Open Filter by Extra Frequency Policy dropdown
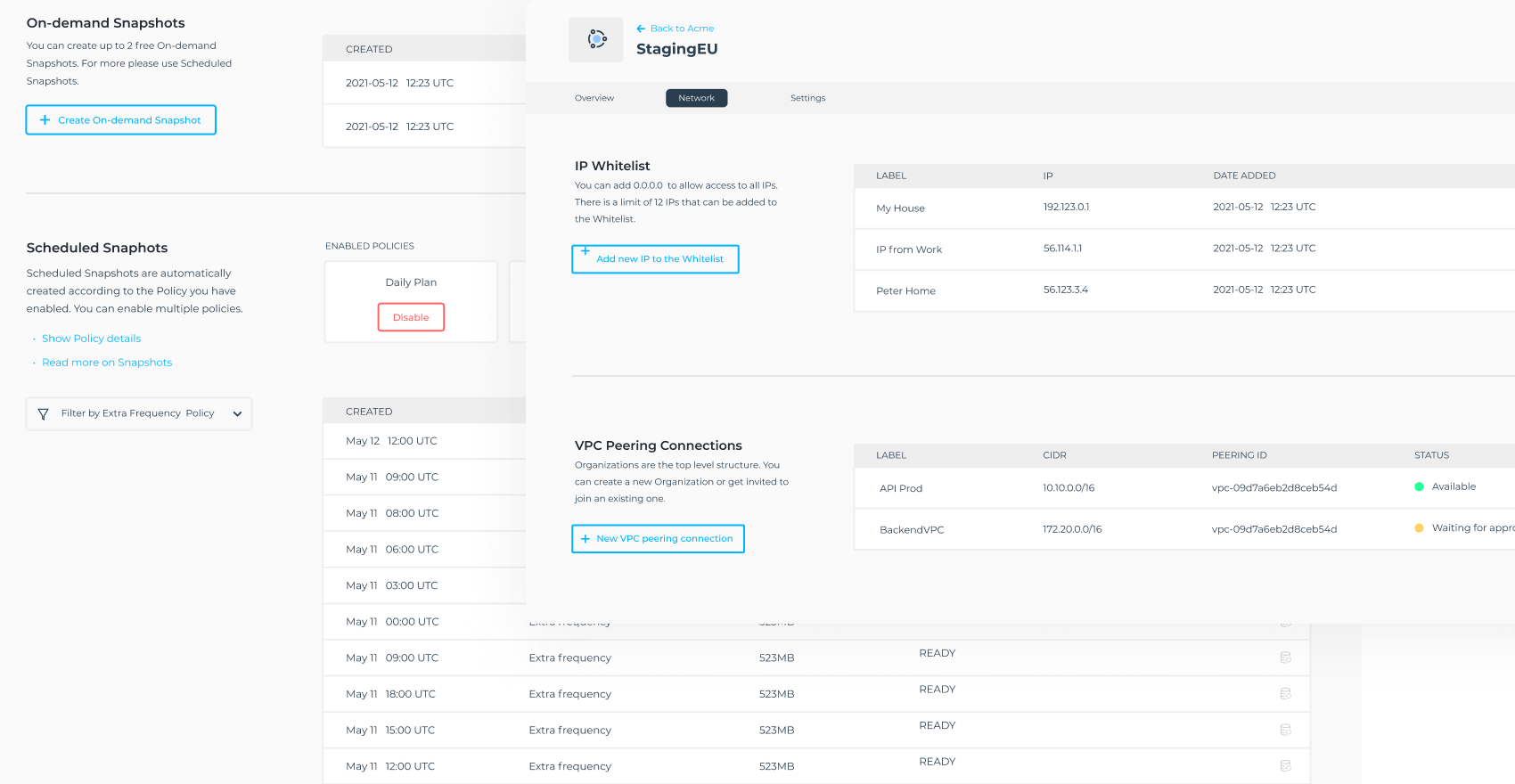1515x784 pixels. click(138, 413)
